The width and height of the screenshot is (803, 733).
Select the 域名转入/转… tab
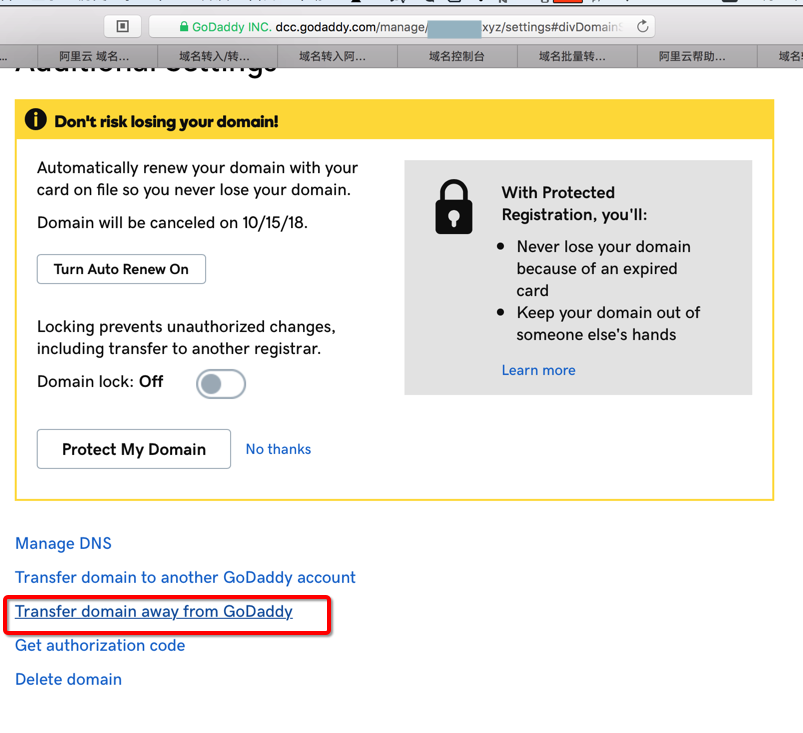[215, 57]
